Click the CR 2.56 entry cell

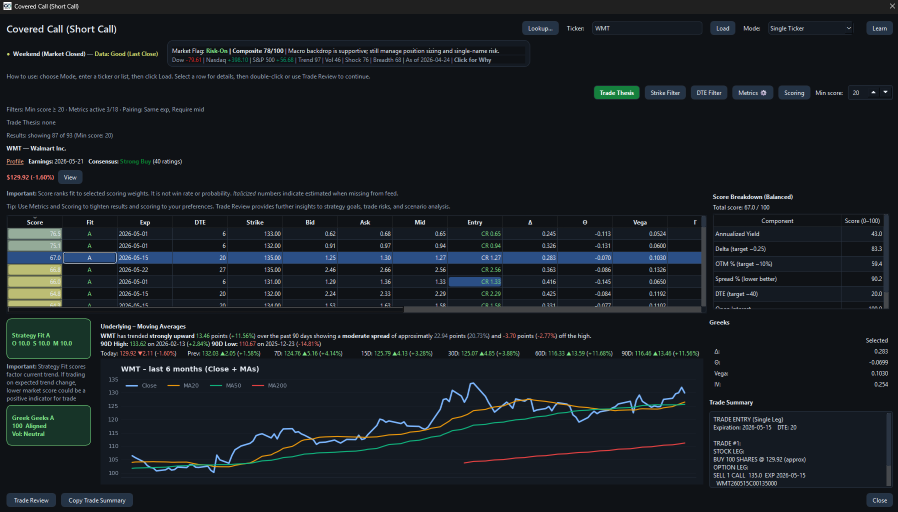[x=475, y=270]
